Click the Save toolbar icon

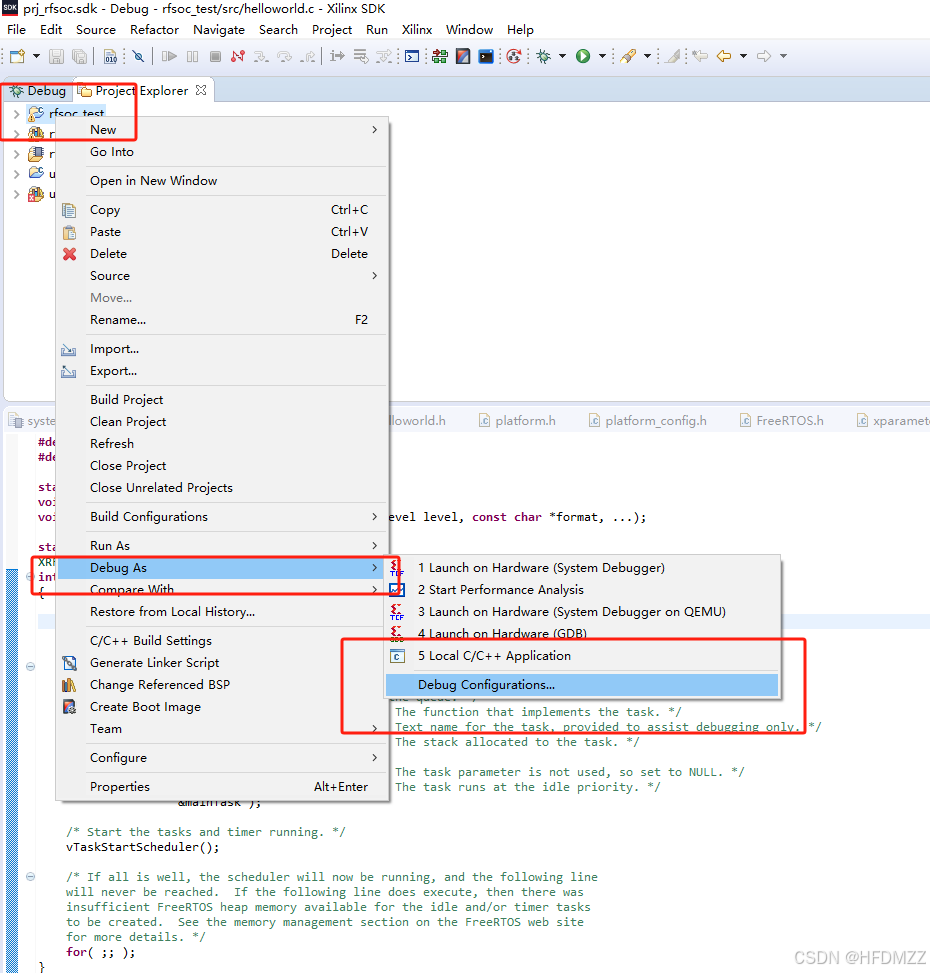(x=56, y=56)
